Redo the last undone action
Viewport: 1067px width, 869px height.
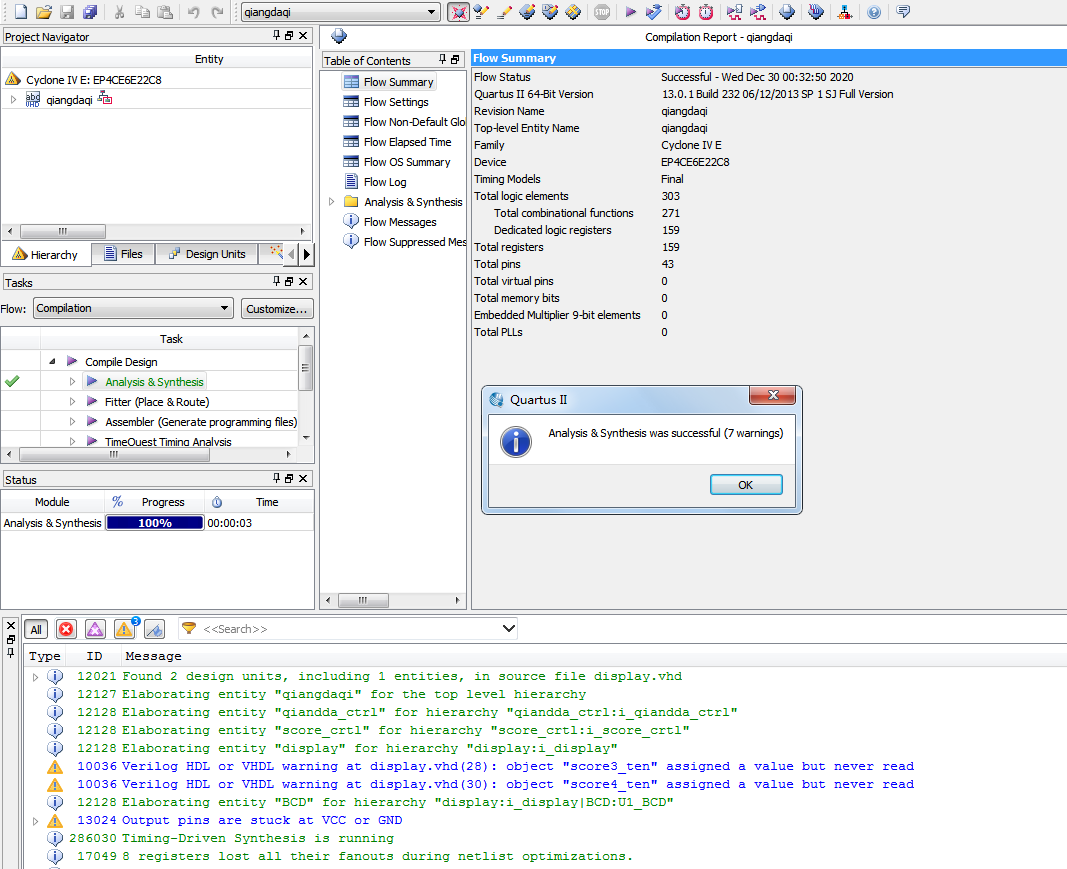(x=217, y=12)
